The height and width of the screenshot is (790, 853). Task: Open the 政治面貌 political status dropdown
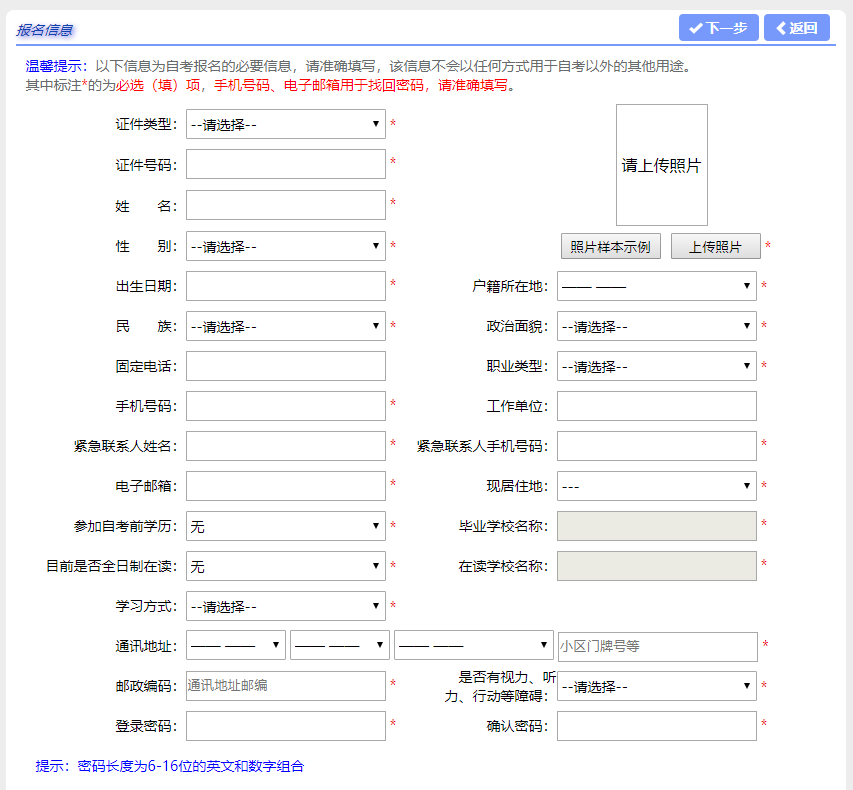pos(656,325)
